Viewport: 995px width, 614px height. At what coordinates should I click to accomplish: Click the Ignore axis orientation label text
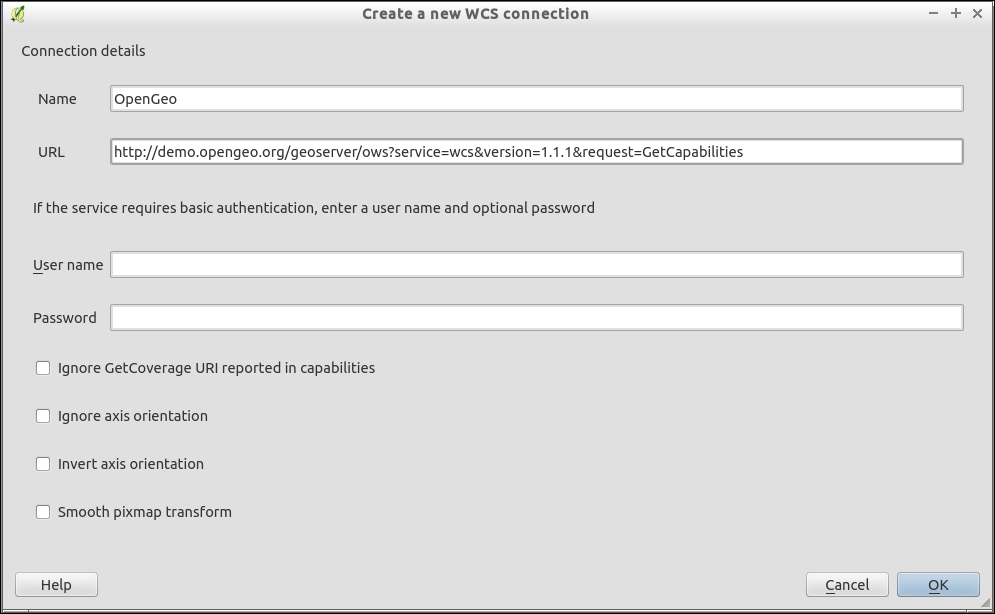click(x=133, y=416)
